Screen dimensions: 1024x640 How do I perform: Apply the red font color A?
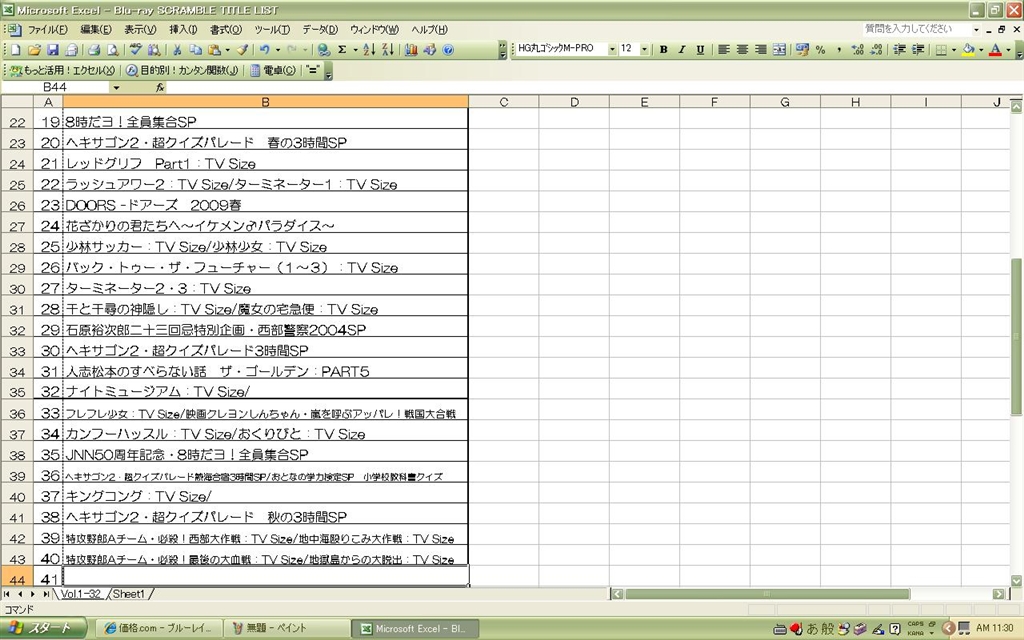point(996,50)
